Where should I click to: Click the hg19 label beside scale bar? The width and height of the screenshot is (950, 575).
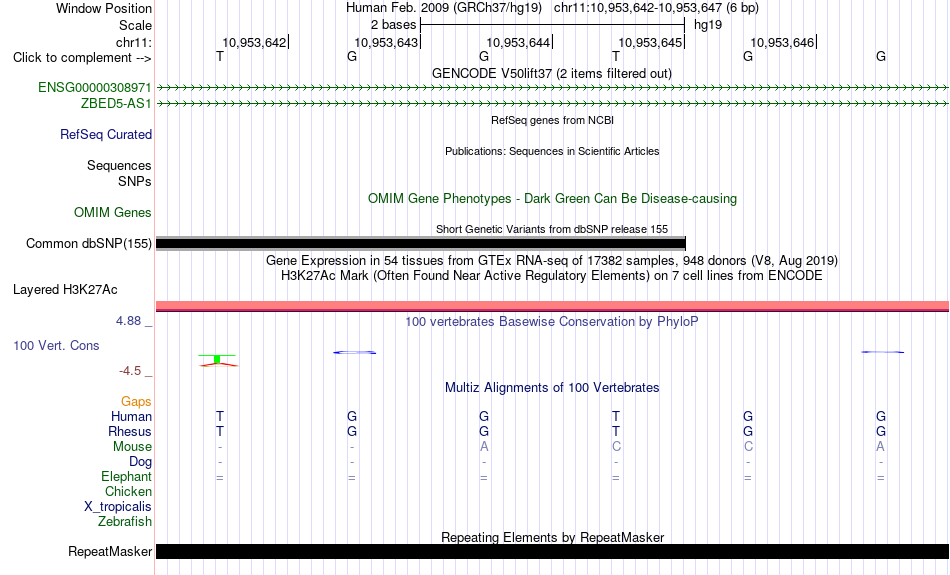coord(708,25)
